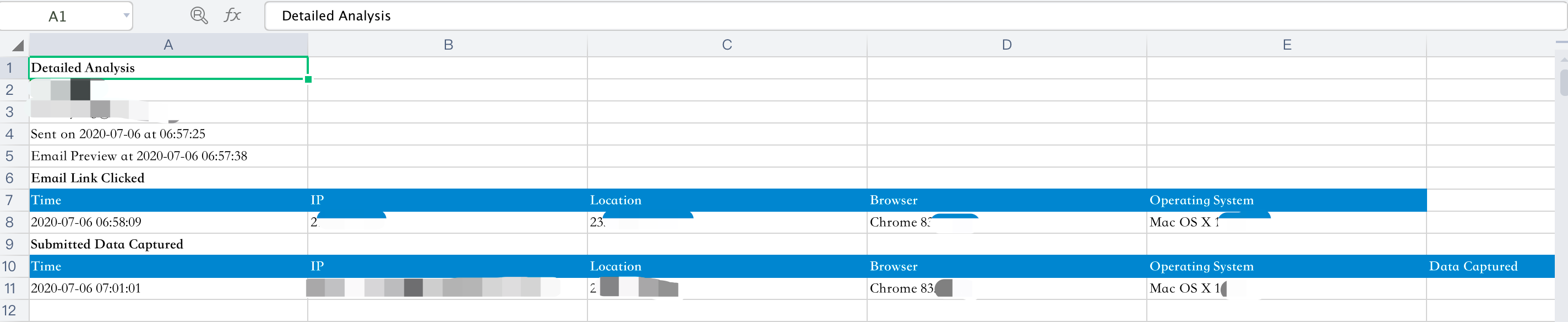Image resolution: width=1568 pixels, height=322 pixels.
Task: Open the Name Box dropdown arrow
Action: [126, 15]
